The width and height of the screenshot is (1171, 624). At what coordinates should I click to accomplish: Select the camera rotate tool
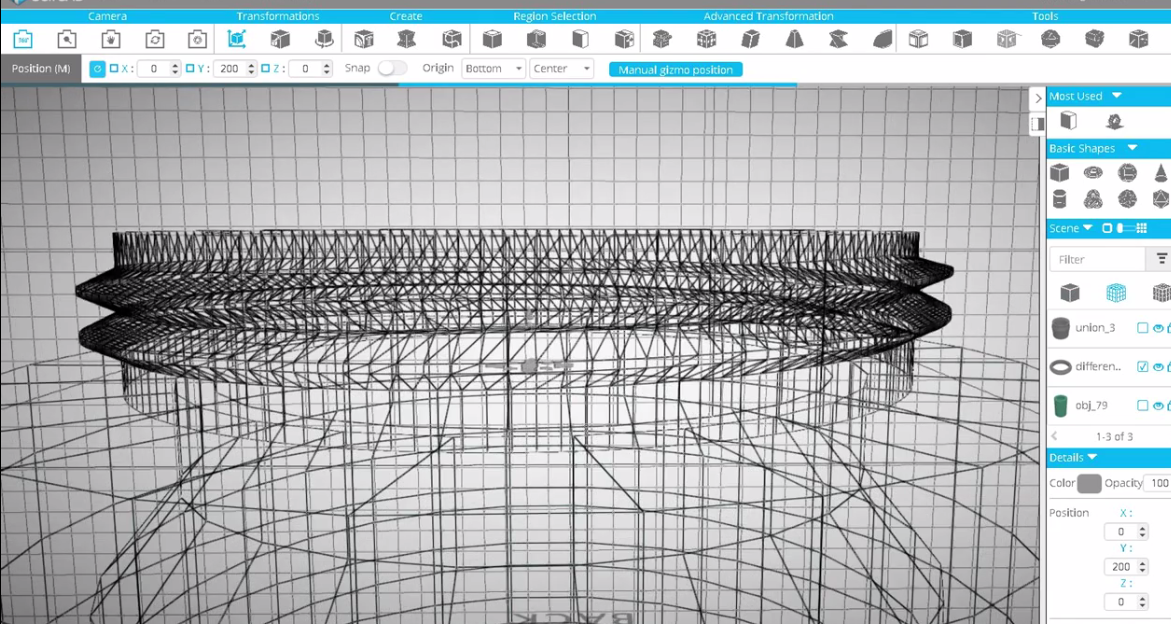click(x=155, y=39)
